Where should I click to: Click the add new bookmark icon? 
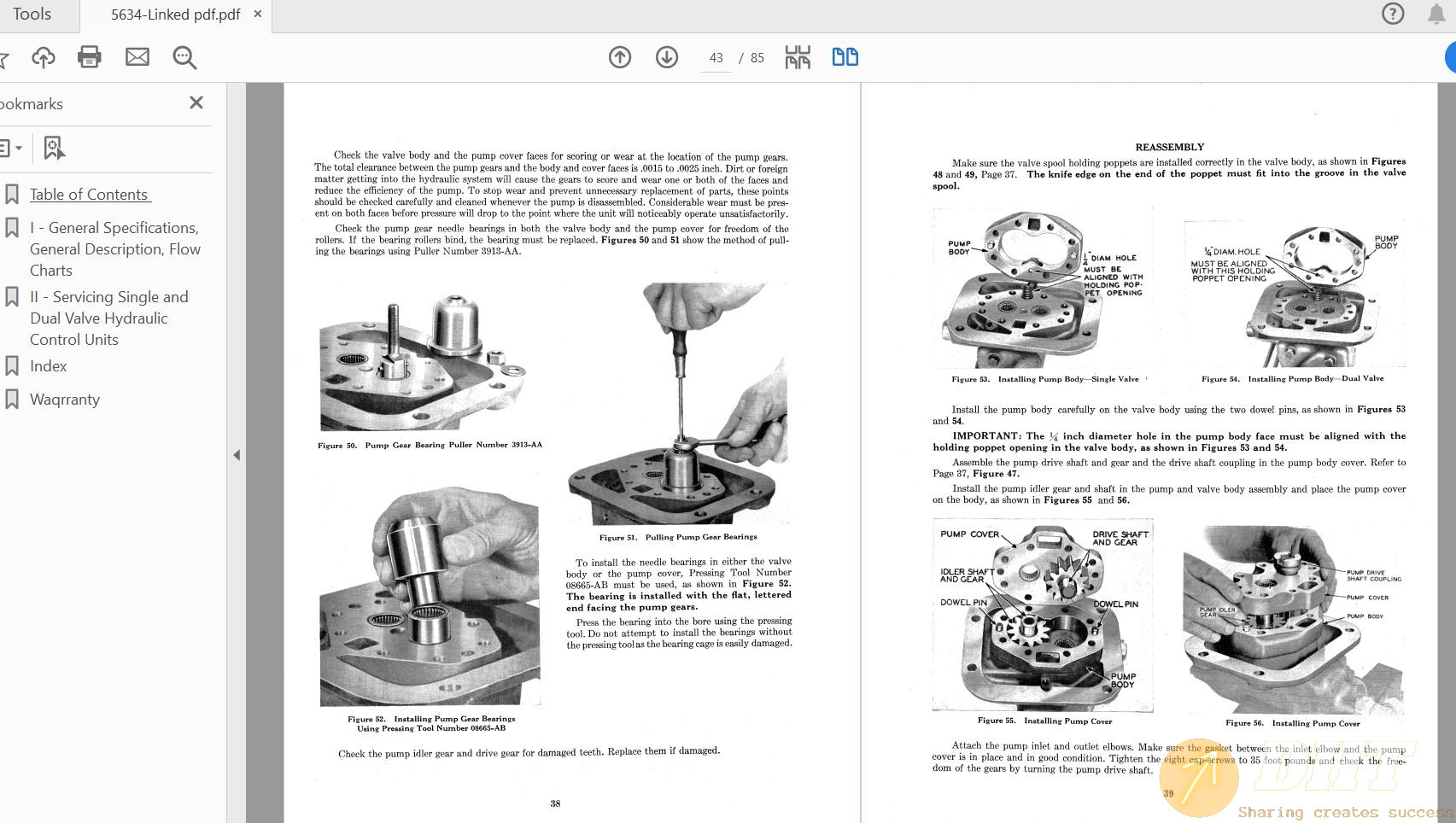pyautogui.click(x=54, y=148)
